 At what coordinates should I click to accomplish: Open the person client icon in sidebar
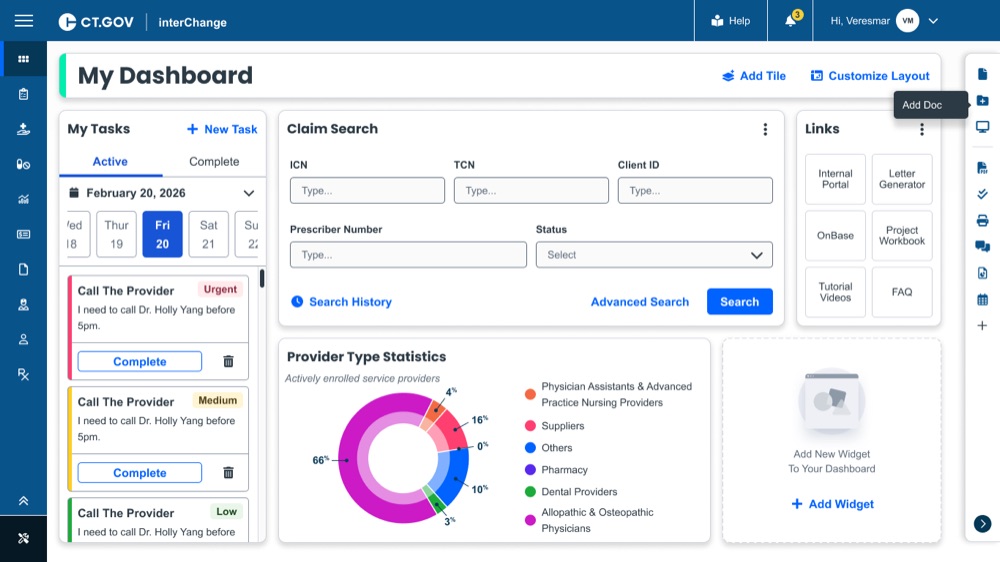pyautogui.click(x=24, y=339)
